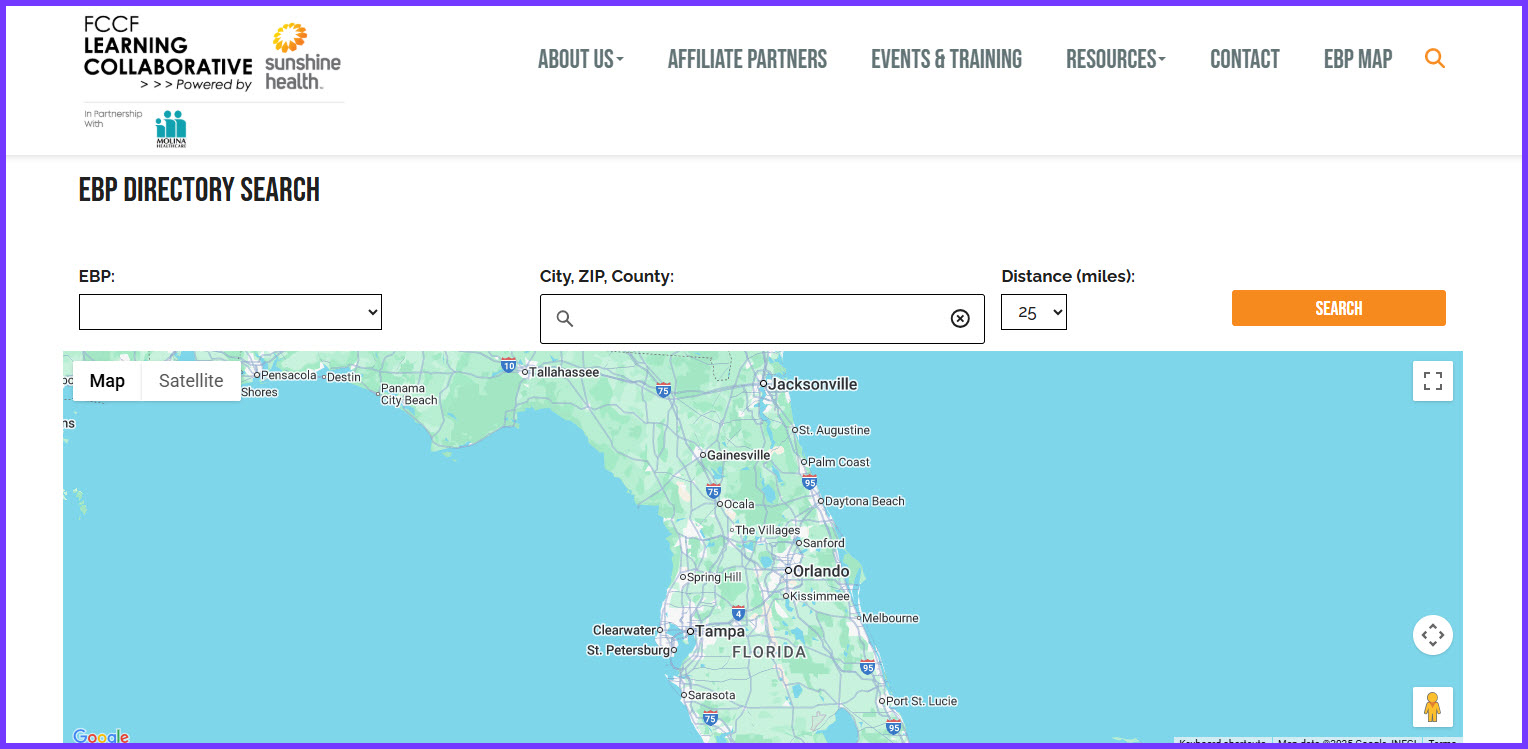This screenshot has height=749, width=1528.
Task: Switch to Satellite view
Action: click(191, 381)
